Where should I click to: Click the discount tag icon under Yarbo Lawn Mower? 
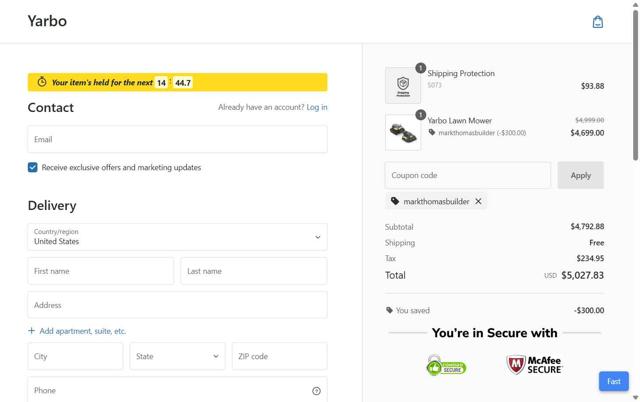point(432,132)
